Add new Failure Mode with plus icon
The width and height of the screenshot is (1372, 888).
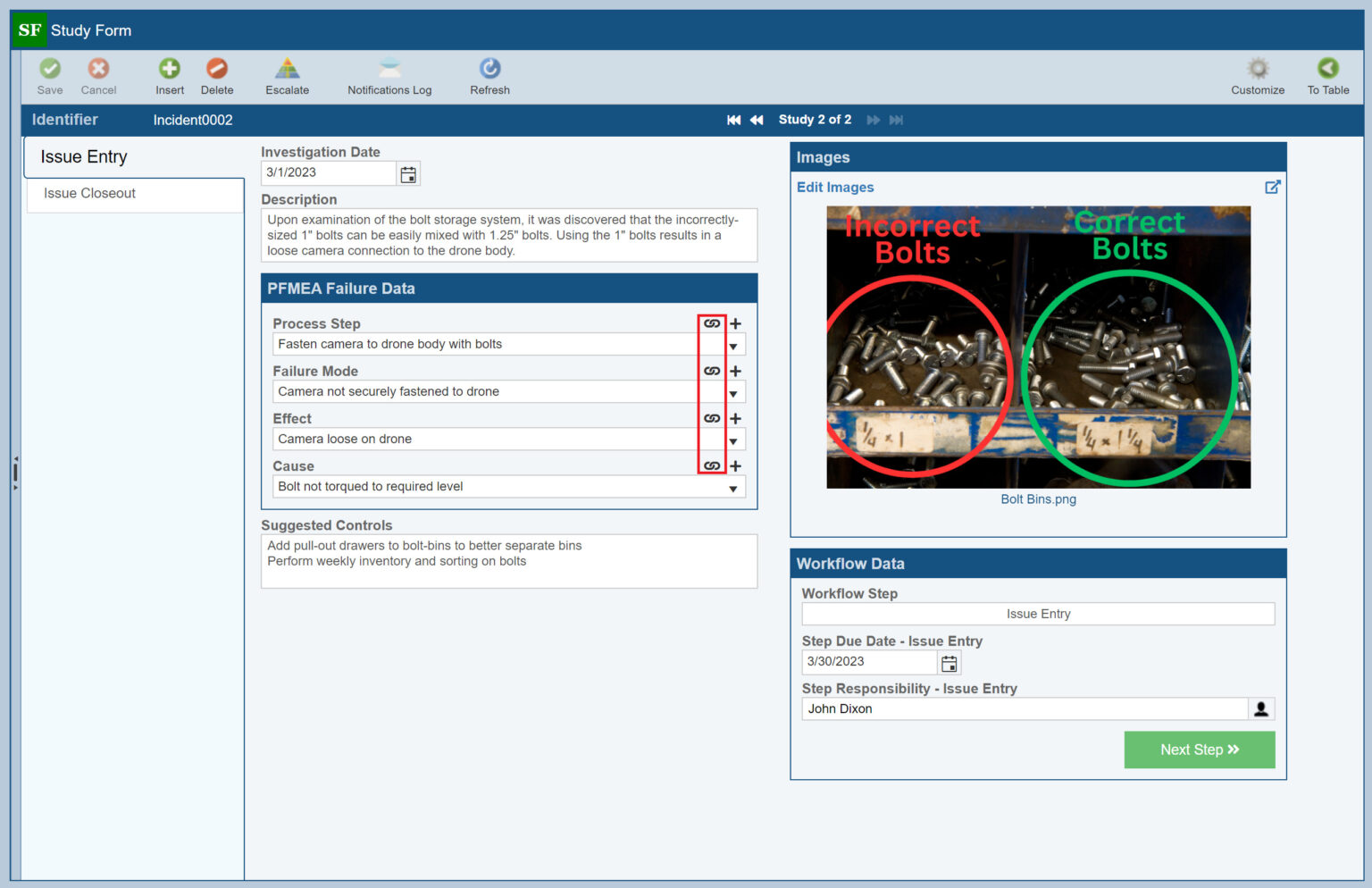(736, 371)
